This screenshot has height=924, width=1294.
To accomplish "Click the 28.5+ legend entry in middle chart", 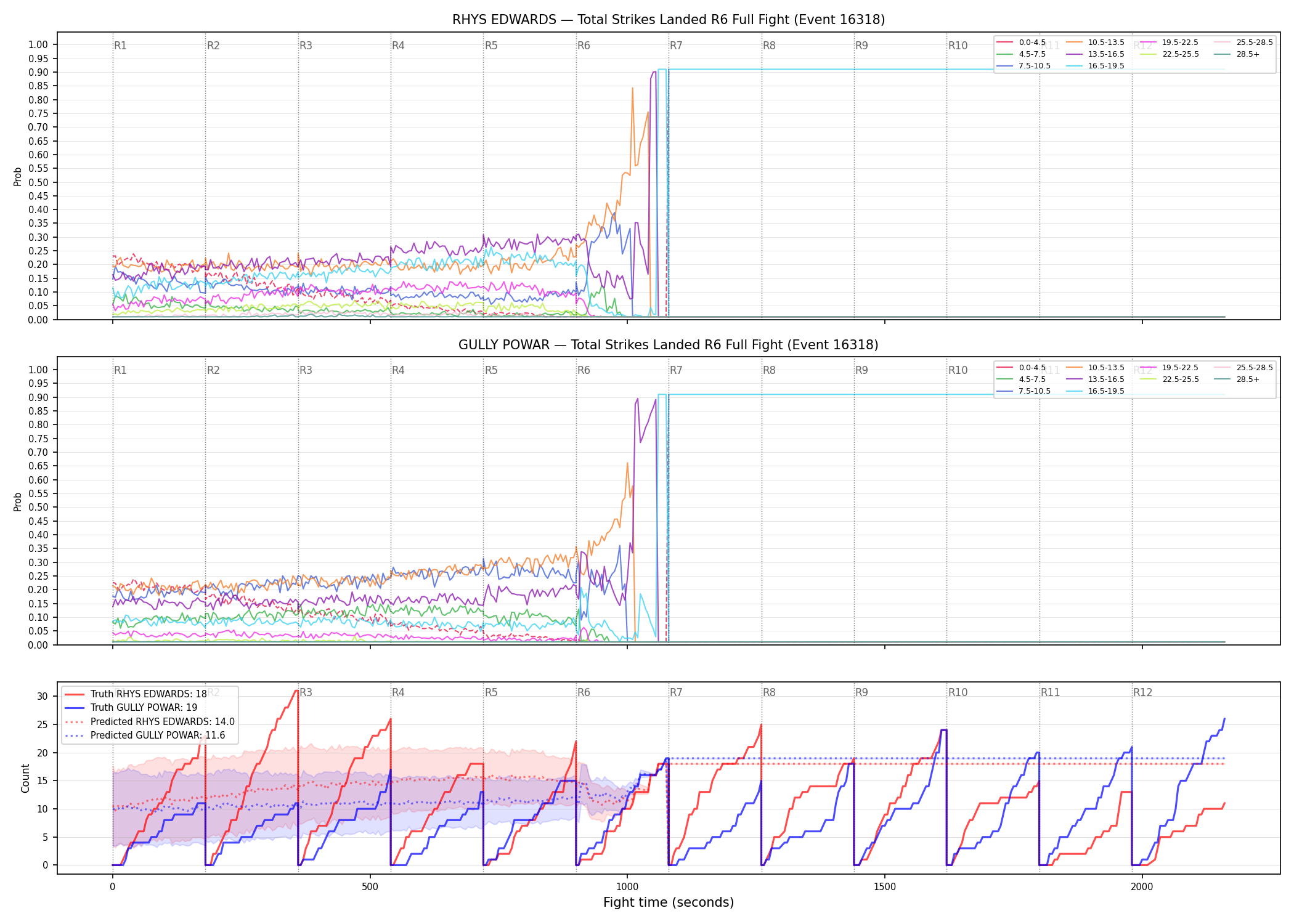I will (1237, 379).
